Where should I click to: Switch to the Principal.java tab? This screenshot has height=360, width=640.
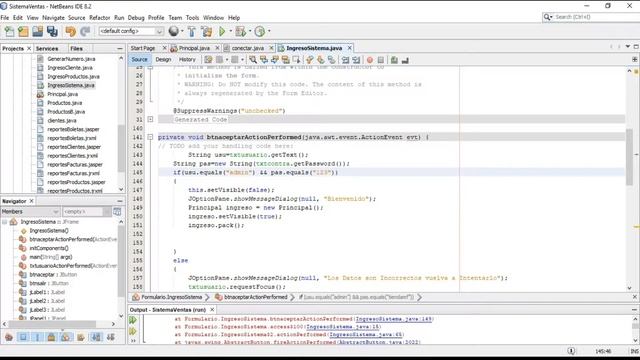(195, 48)
